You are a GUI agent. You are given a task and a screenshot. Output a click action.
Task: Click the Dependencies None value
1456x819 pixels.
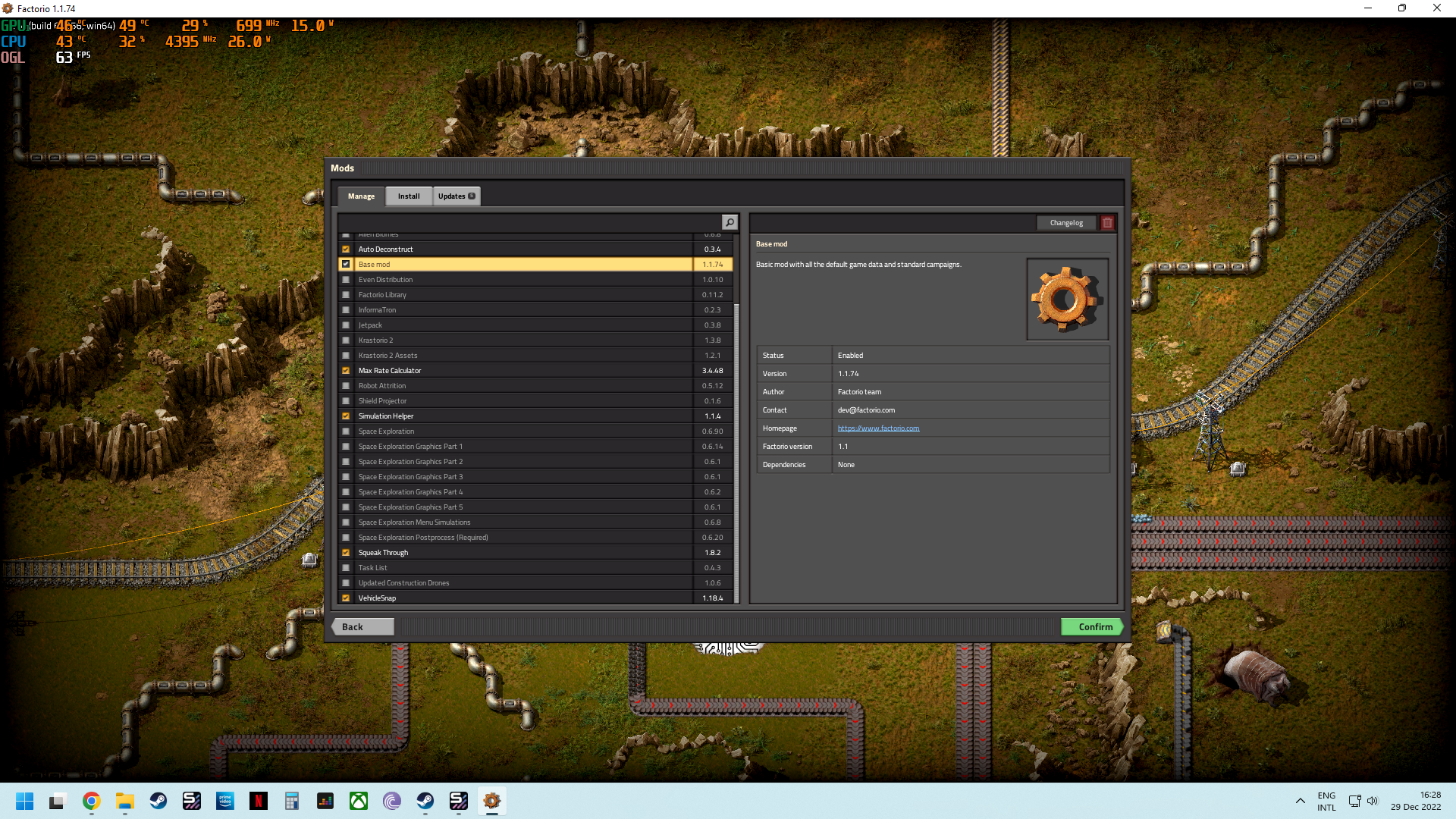(x=846, y=465)
